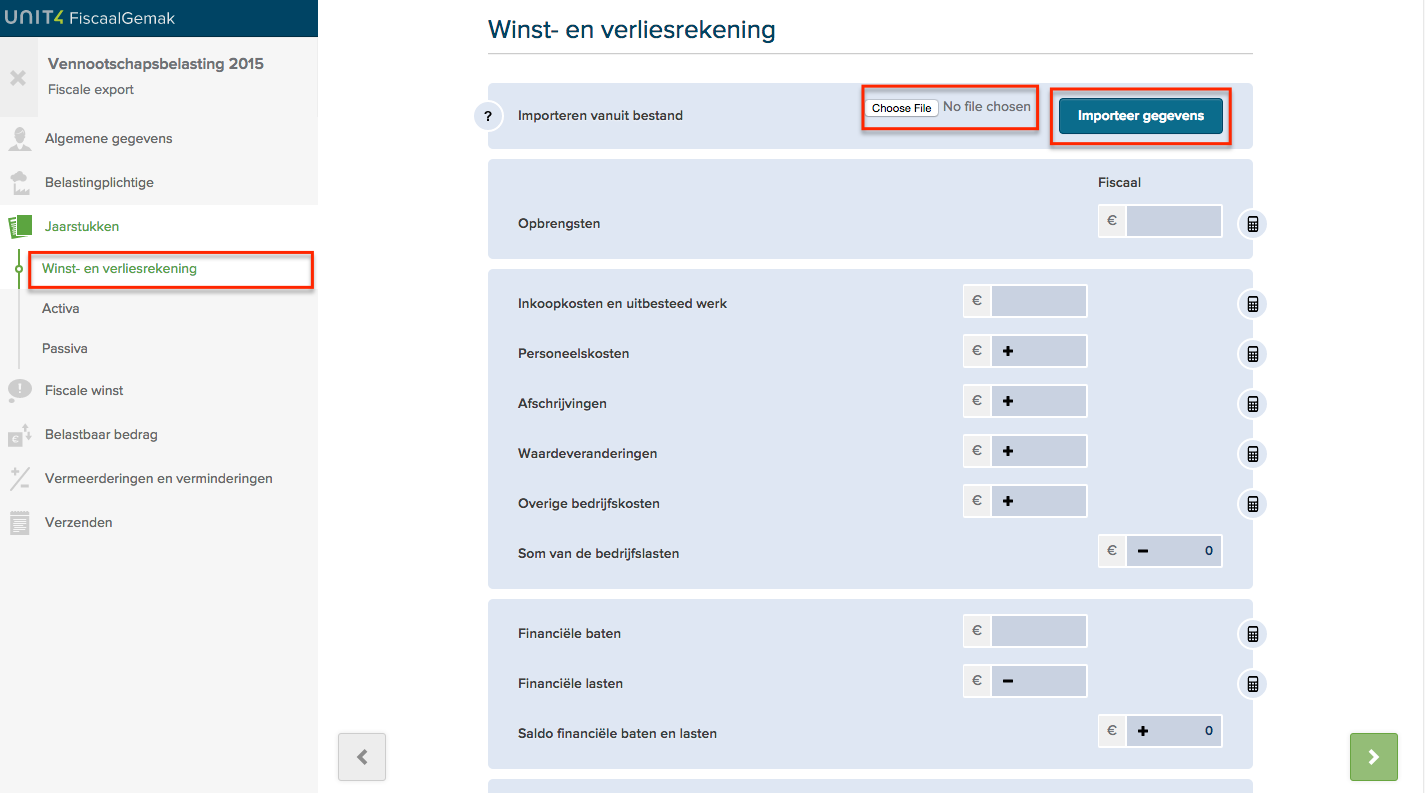Go back with the left arrow button

362,757
